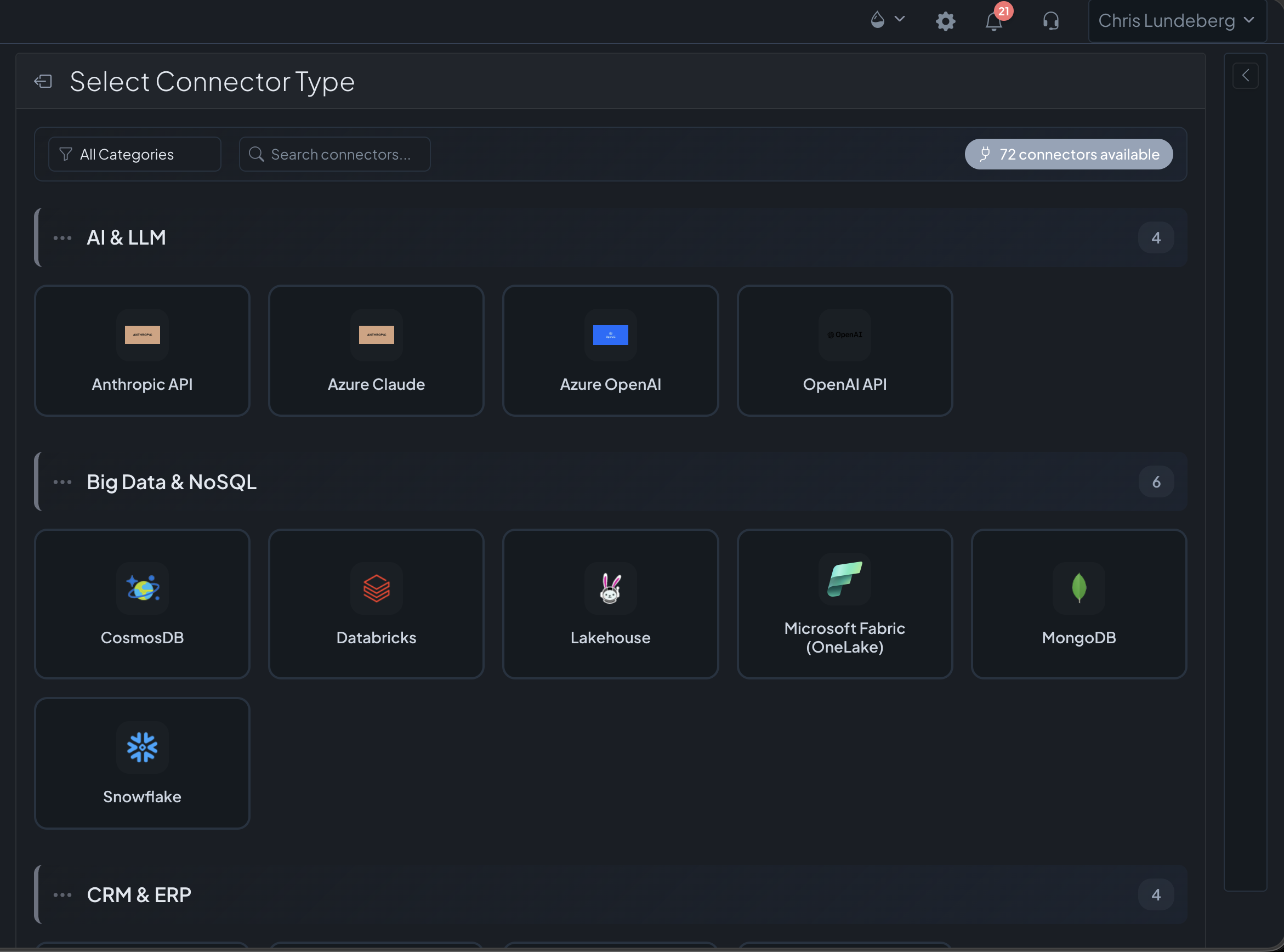Viewport: 1284px width, 952px height.
Task: Click the funnel icon in All Categories
Action: tap(66, 154)
